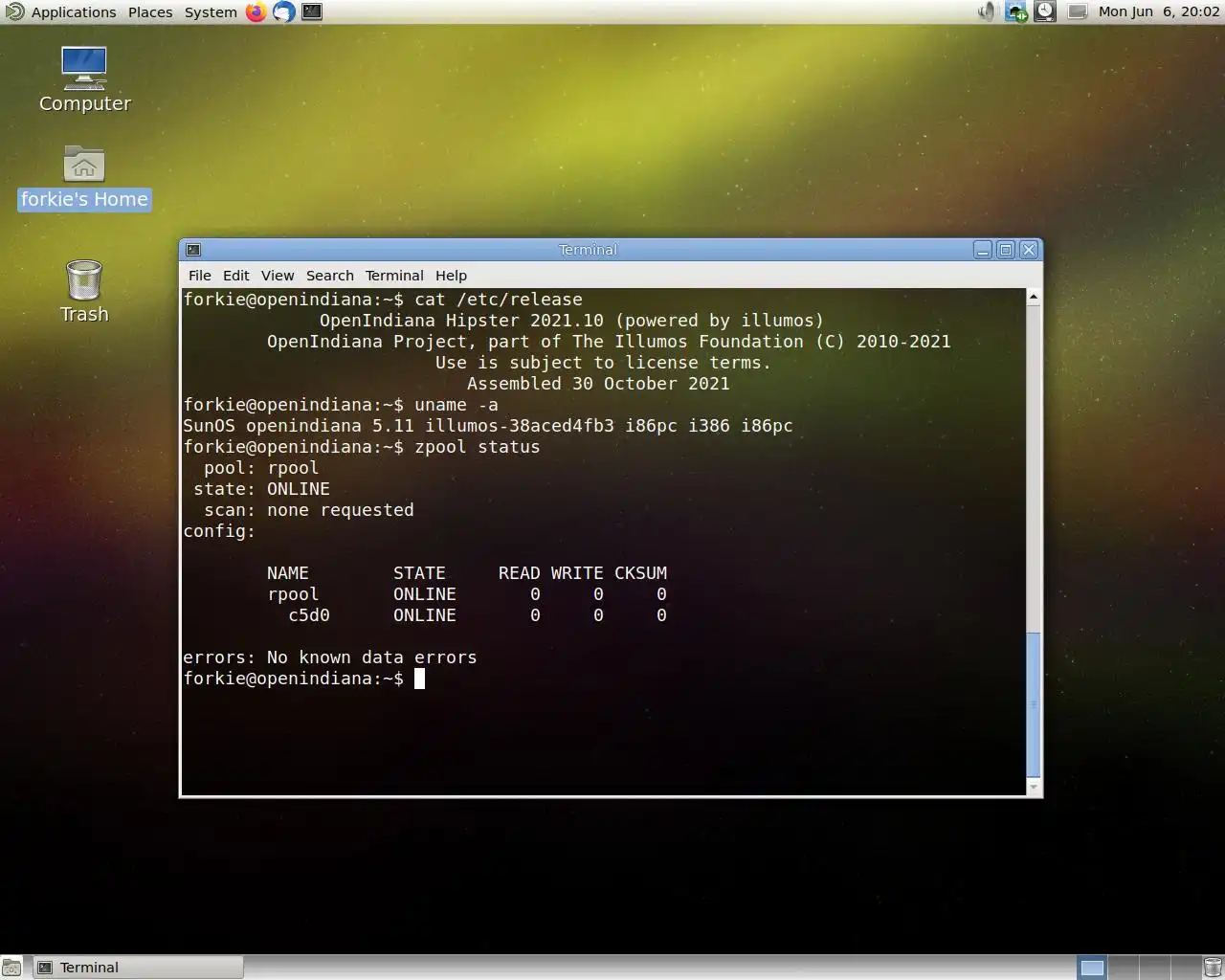Click the 'OpenIndiana Hipster 2021.10' line
Screen dimensions: 1225x980
571,321
